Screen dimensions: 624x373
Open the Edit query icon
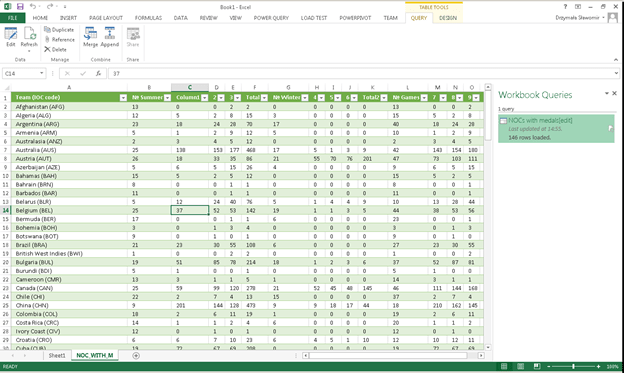[11, 37]
